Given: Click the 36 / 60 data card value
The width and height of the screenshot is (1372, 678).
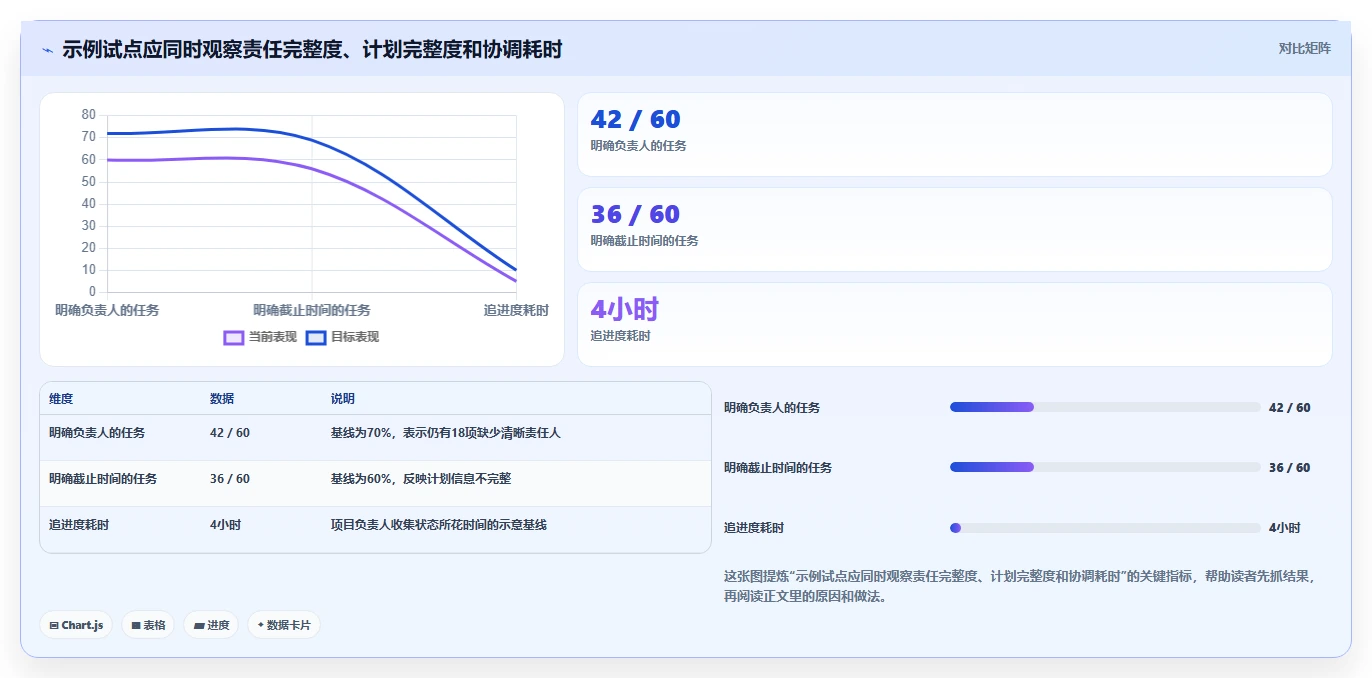Looking at the screenshot, I should tap(635, 214).
